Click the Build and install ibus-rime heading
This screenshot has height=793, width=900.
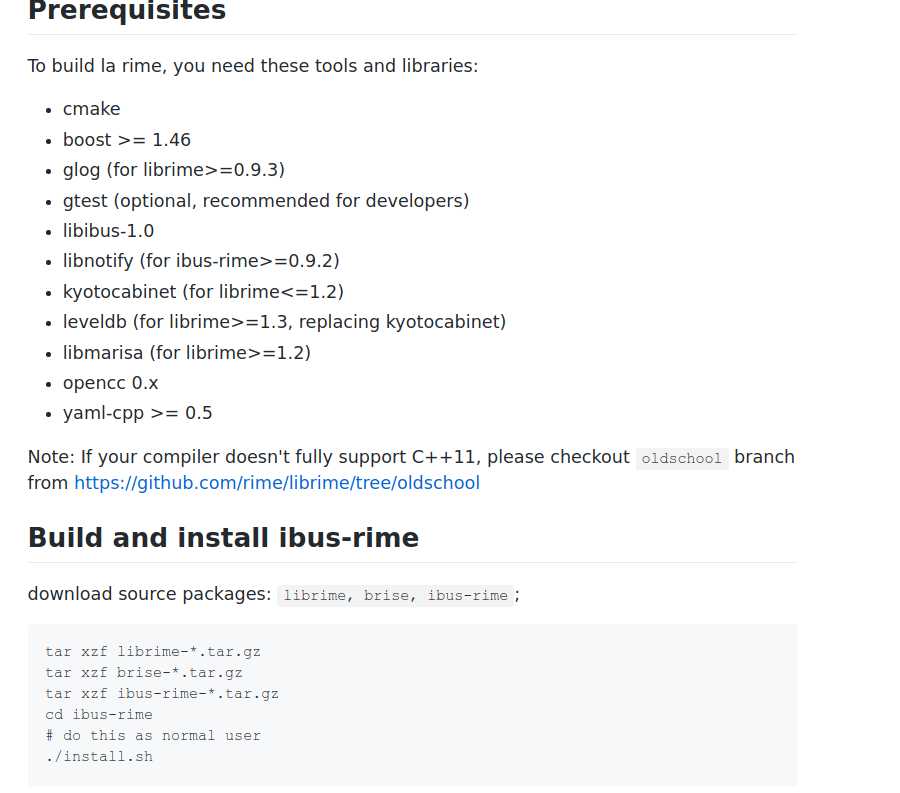click(x=223, y=538)
